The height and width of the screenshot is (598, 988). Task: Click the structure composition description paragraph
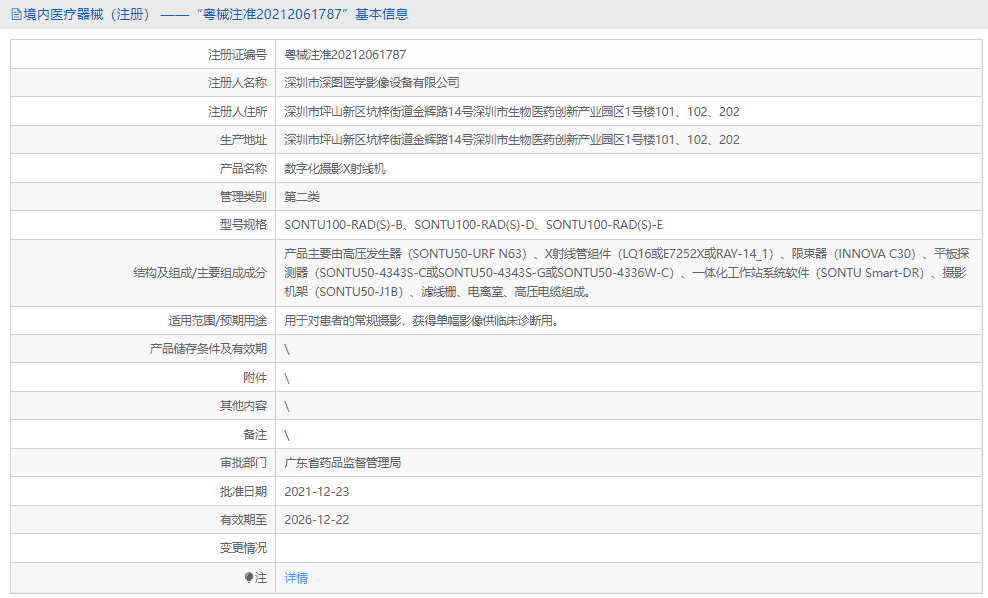(x=626, y=273)
